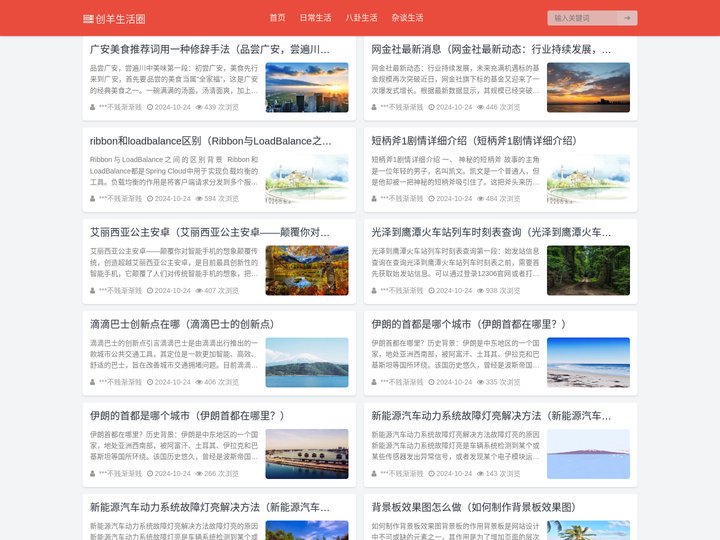Open the 八卦生活 navigation item

tap(361, 18)
